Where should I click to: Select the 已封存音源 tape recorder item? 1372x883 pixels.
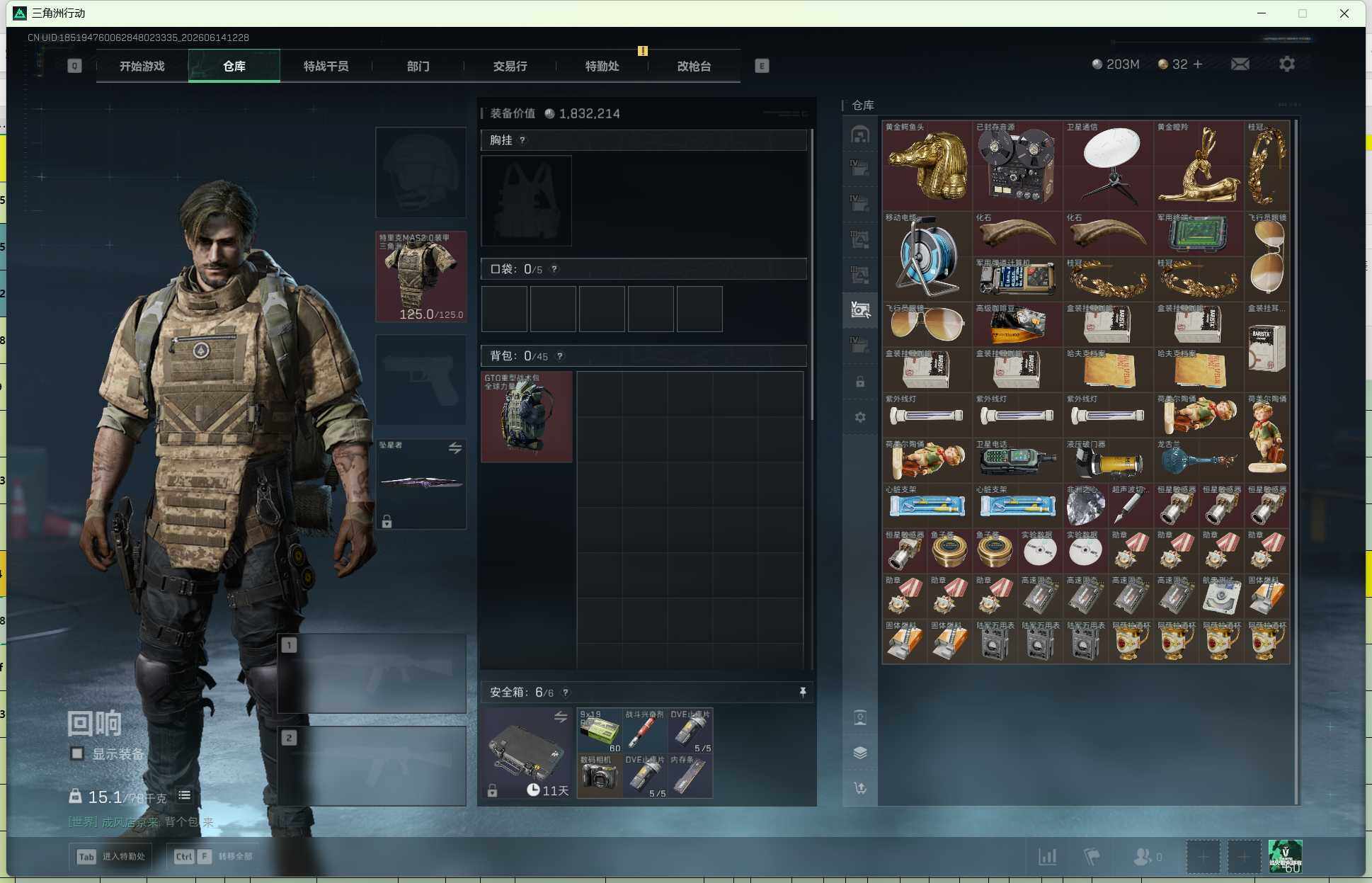[x=1017, y=166]
